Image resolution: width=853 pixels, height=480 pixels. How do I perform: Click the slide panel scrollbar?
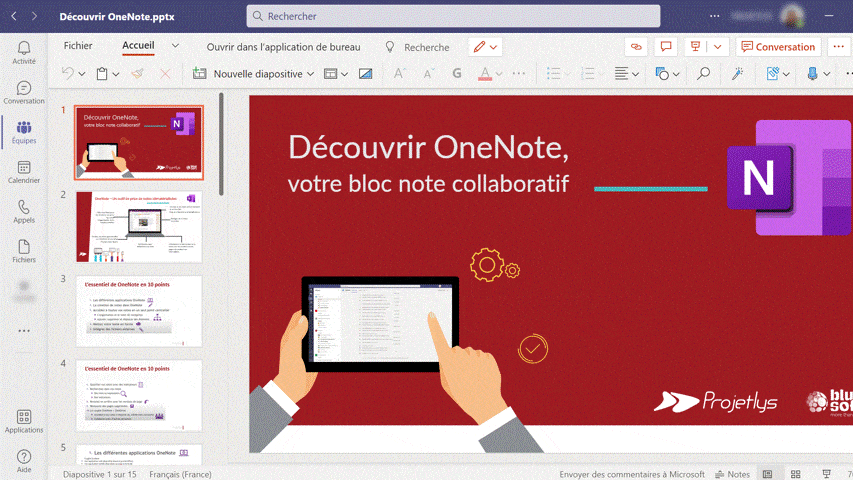click(x=221, y=144)
